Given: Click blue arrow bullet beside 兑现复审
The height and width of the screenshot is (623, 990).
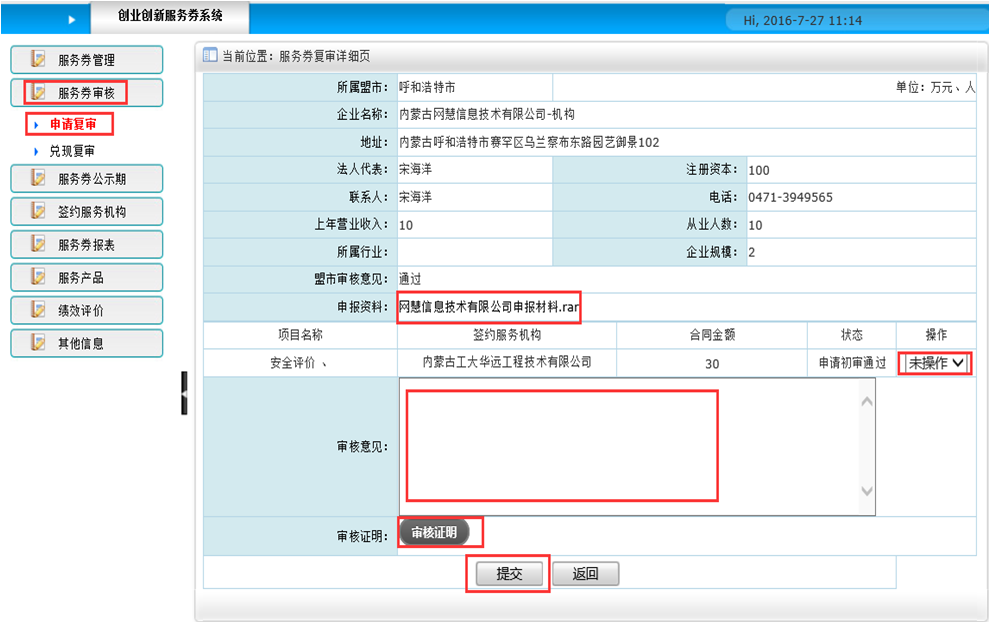Looking at the screenshot, I should coord(36,151).
